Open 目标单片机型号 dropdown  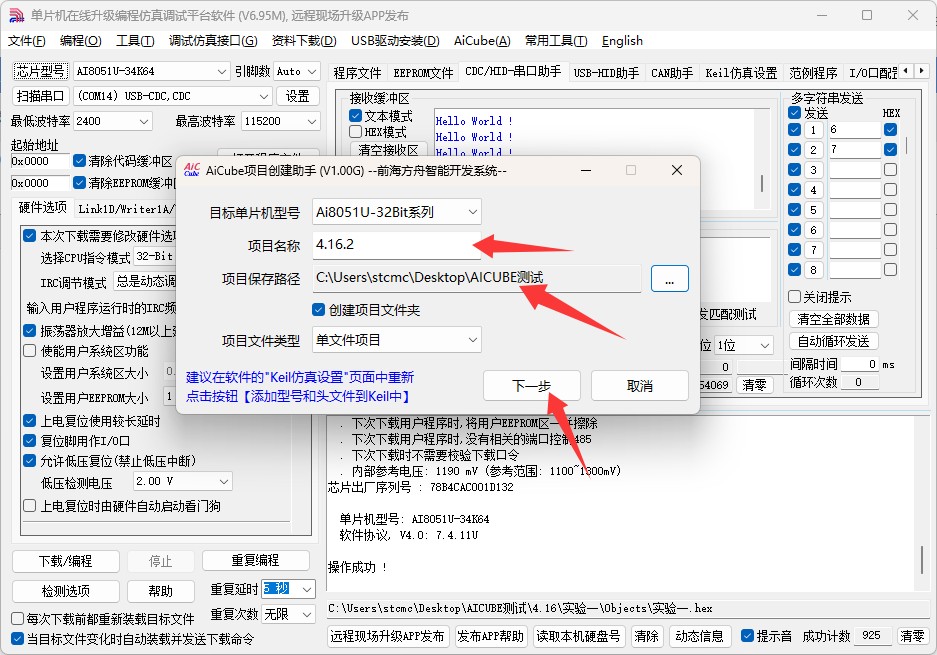click(397, 212)
